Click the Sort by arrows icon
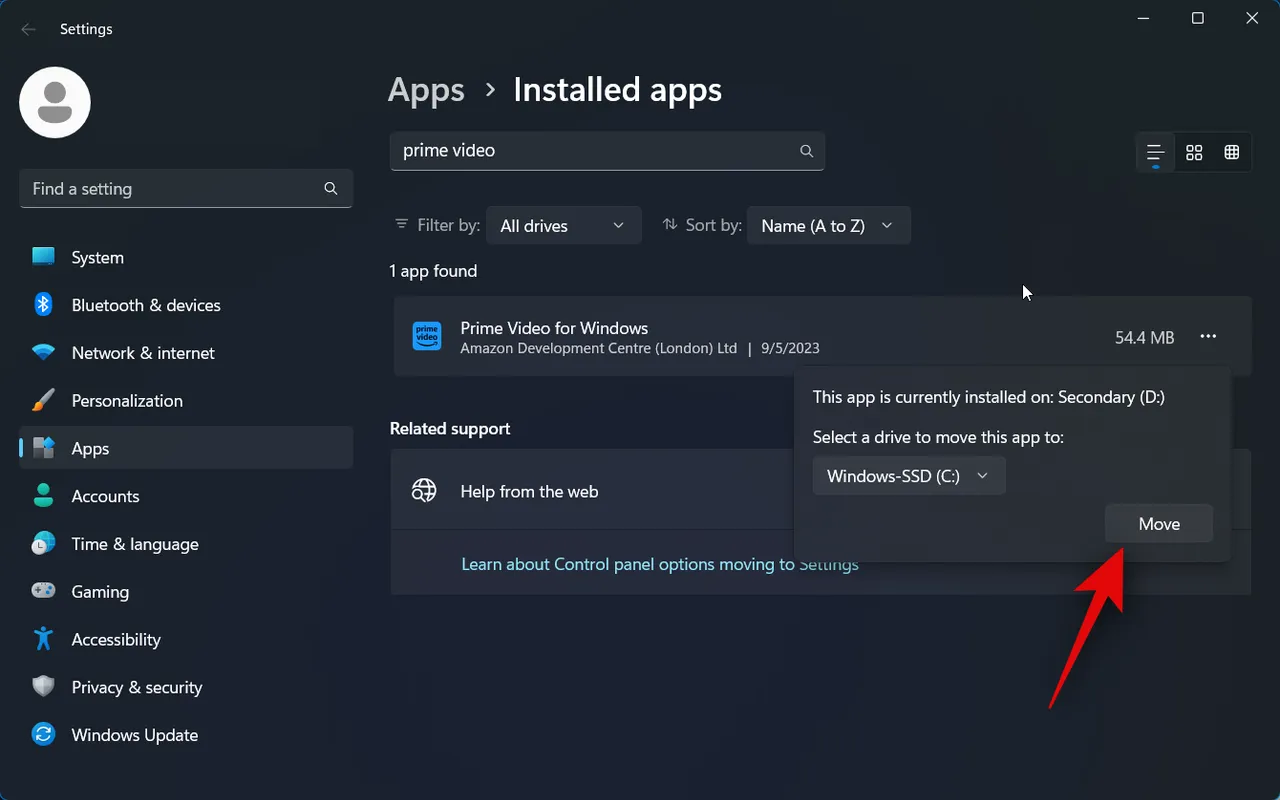 [670, 225]
